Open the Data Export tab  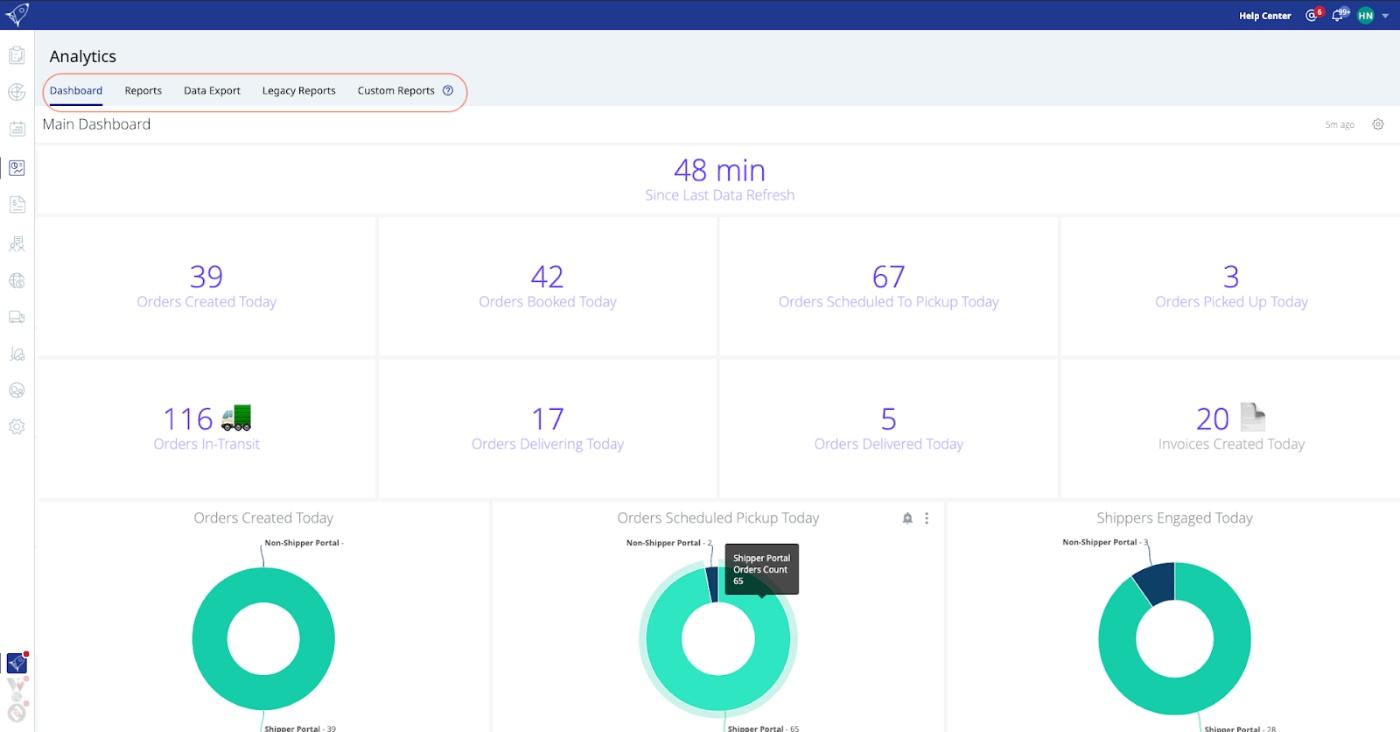[x=212, y=91]
